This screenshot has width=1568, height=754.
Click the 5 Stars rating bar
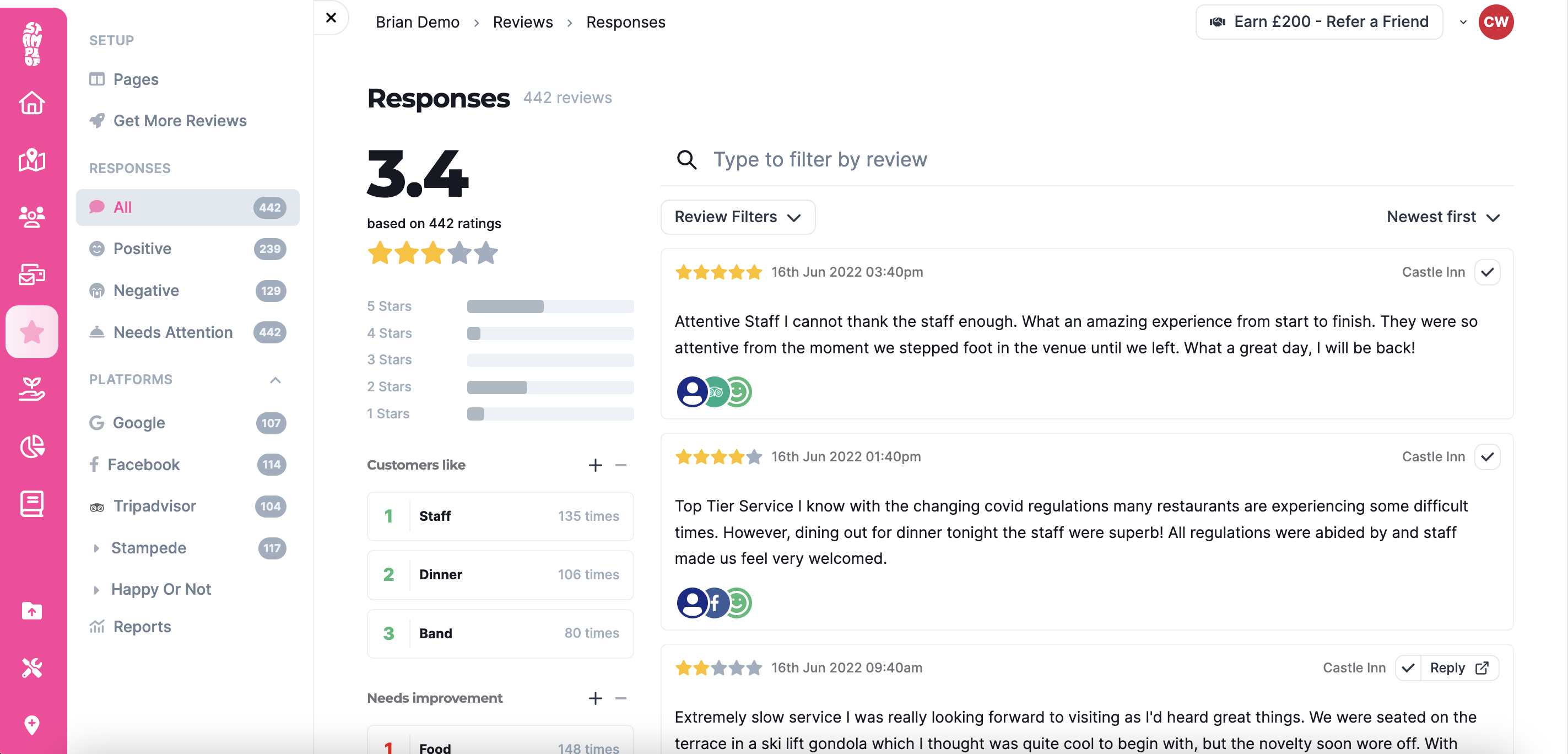click(x=550, y=306)
